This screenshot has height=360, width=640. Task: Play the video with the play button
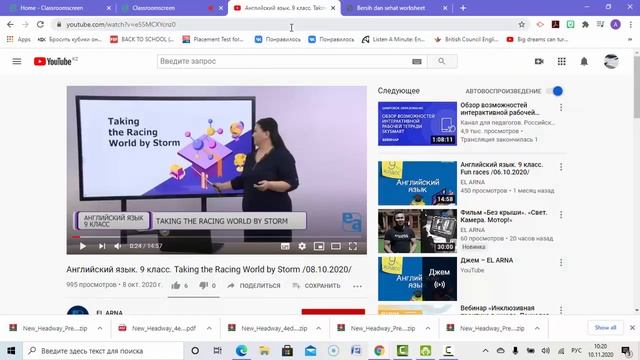(x=83, y=246)
